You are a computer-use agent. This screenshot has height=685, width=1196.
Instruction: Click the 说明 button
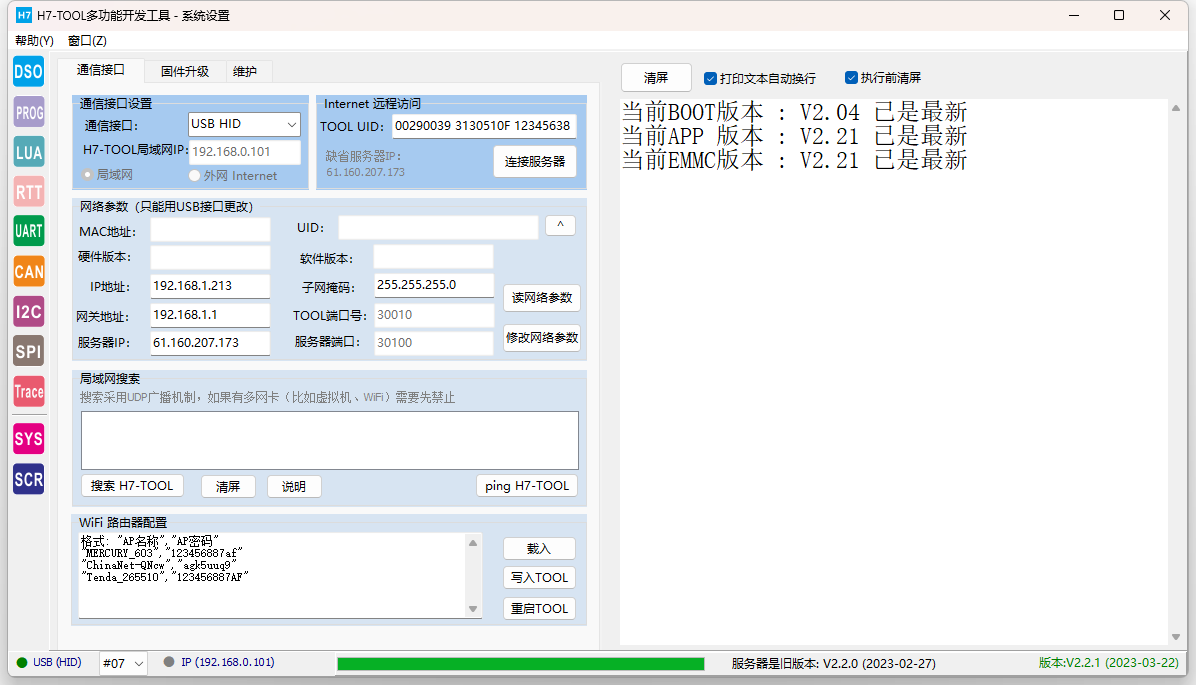[x=294, y=487]
